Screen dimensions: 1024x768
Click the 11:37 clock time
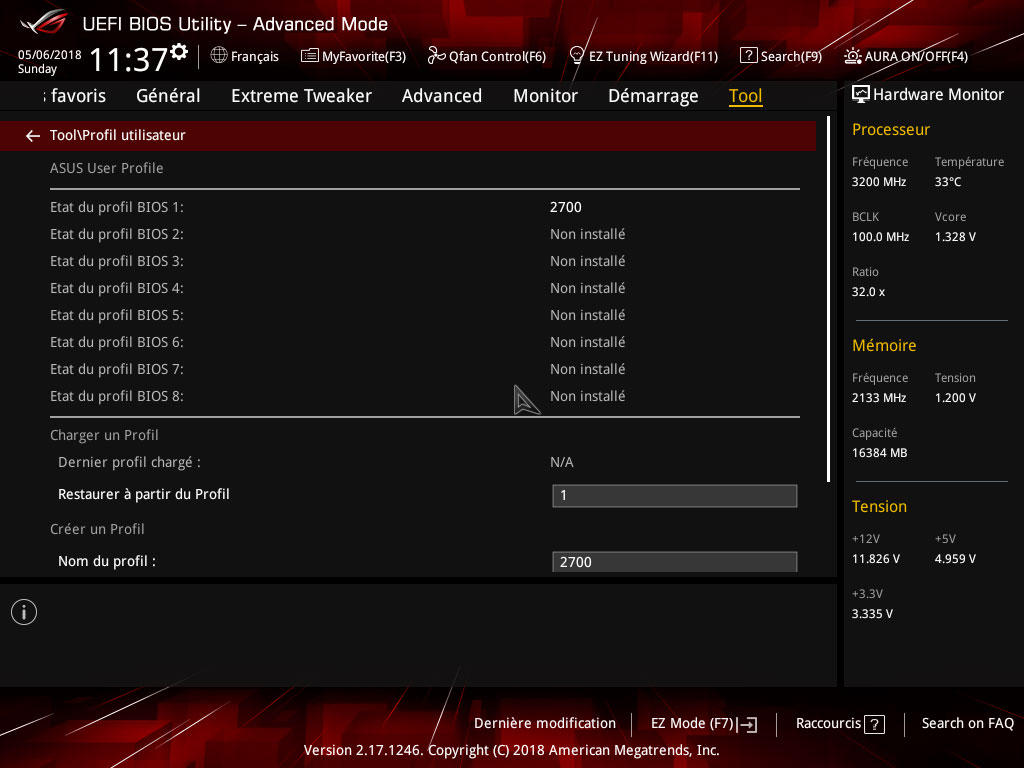[x=129, y=59]
